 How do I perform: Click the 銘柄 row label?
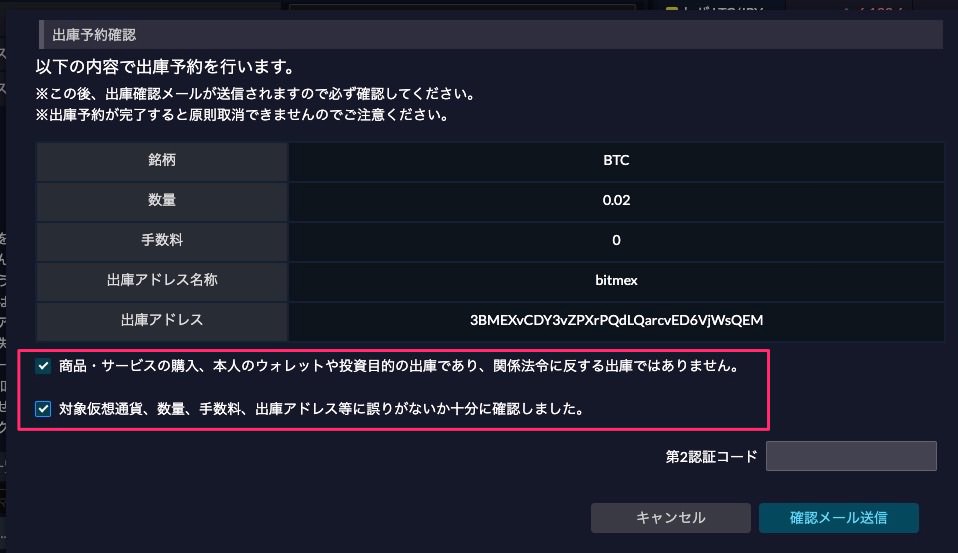tap(162, 160)
